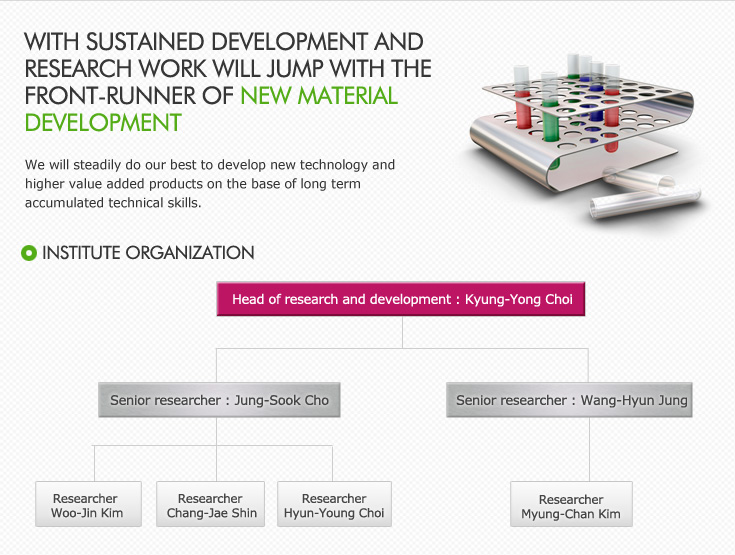Select the Head of research and development box
The height and width of the screenshot is (555, 735).
[x=401, y=299]
